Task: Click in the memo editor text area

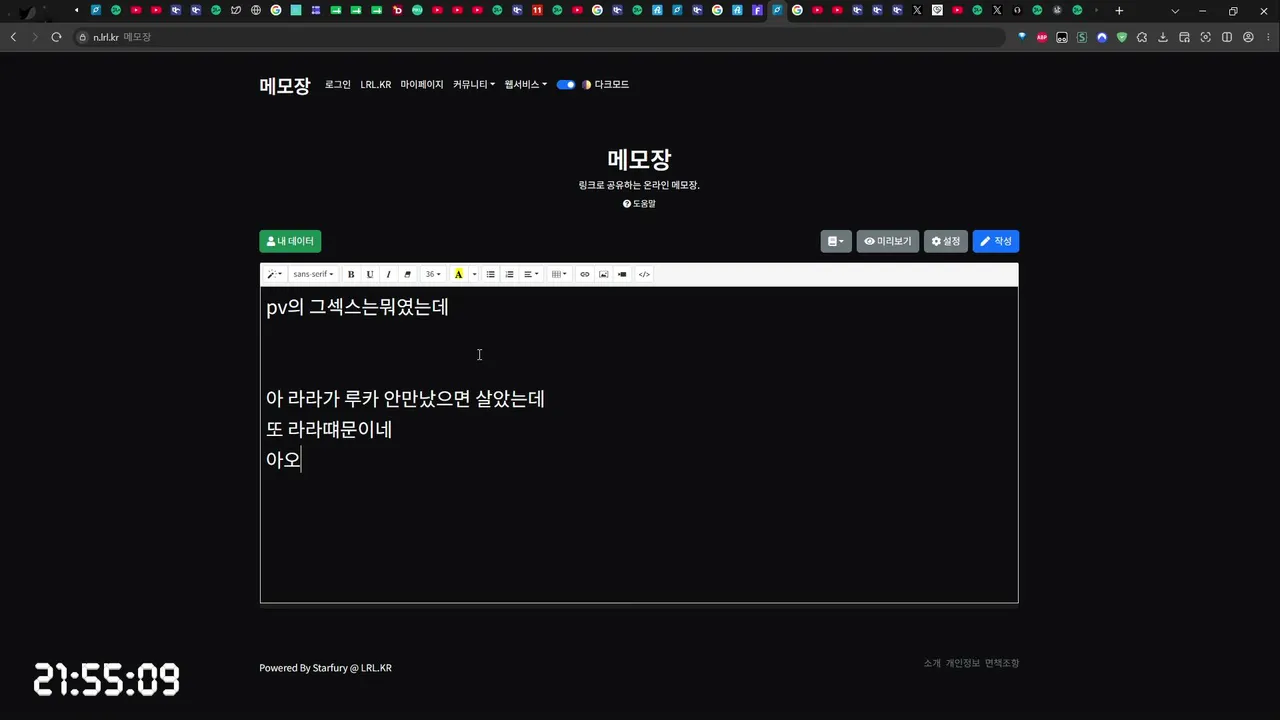Action: point(639,444)
